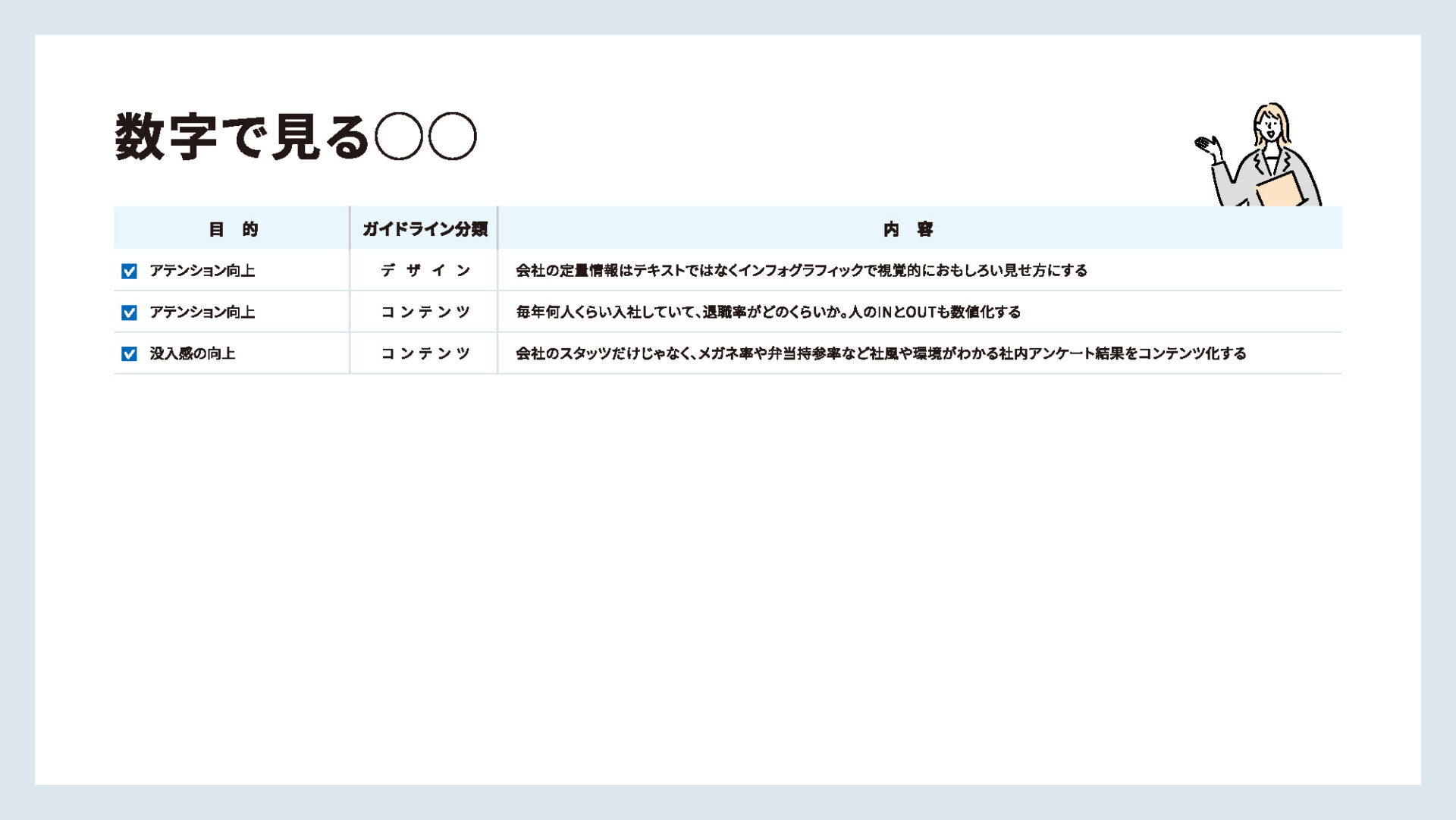Viewport: 1456px width, 820px height.
Task: Click the 内容 column header
Action: coord(908,228)
